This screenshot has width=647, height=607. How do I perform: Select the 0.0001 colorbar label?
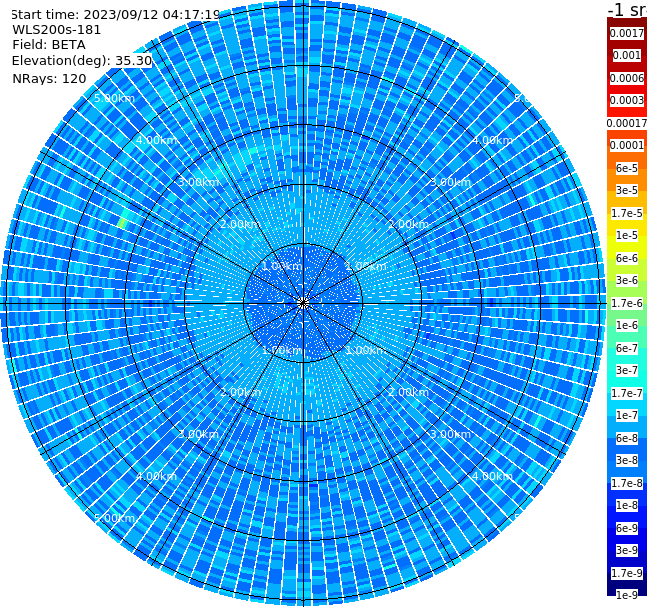627,145
